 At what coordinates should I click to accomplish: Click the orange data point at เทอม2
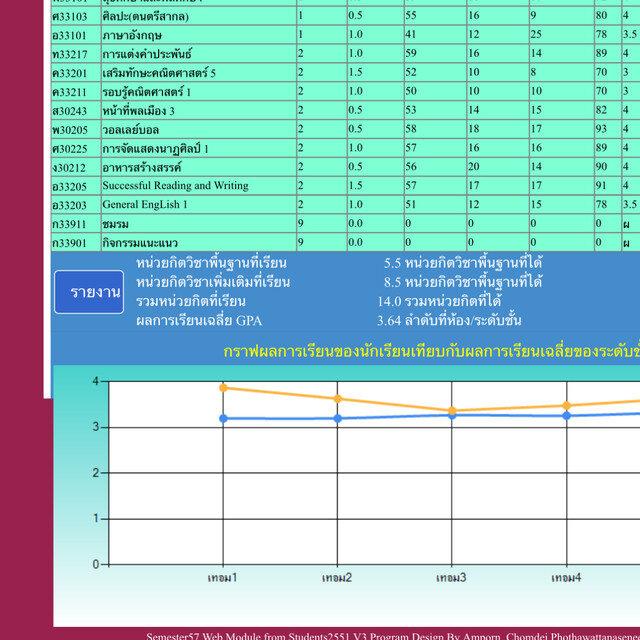[337, 399]
